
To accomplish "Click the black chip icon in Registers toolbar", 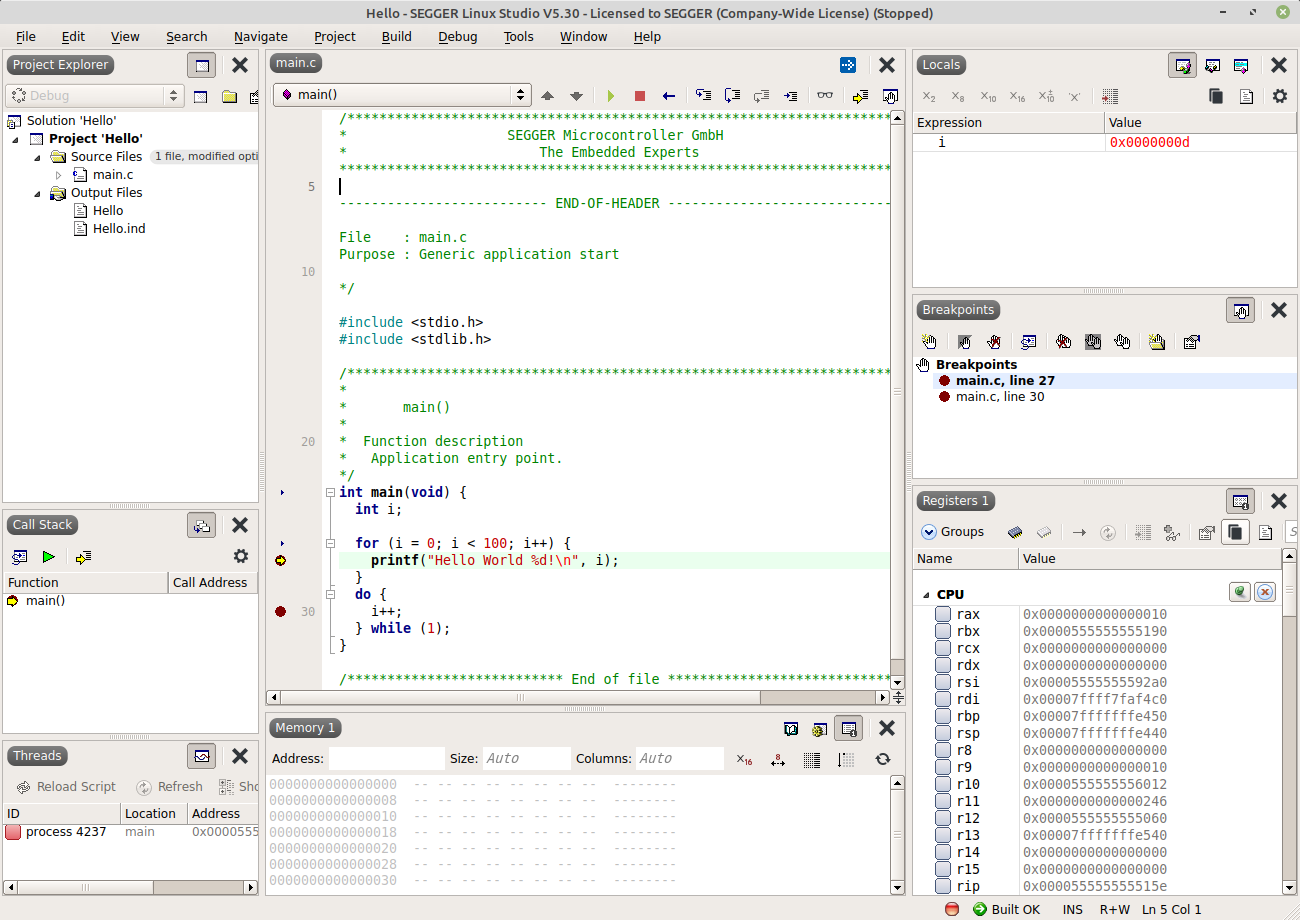I will pyautogui.click(x=1015, y=532).
